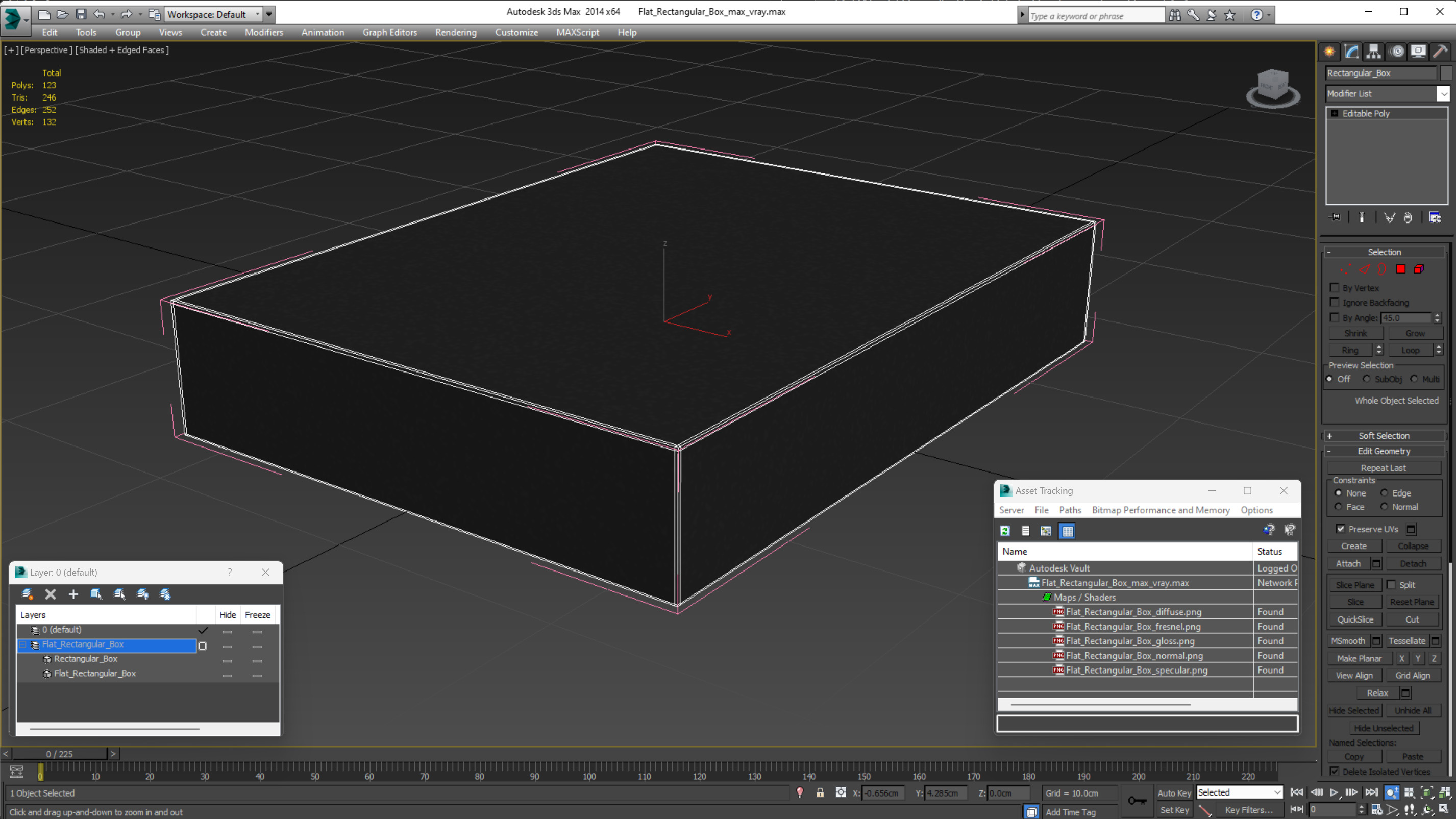Collapse Flat_Rectangular_Box layer tree node
Screen dimensions: 1456x819
[22, 644]
